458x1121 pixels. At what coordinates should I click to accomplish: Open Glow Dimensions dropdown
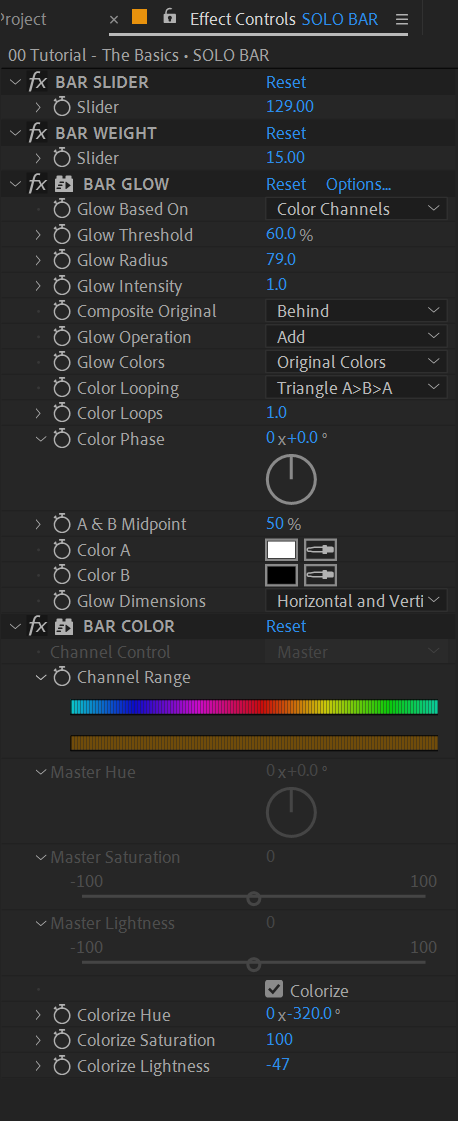coord(357,601)
